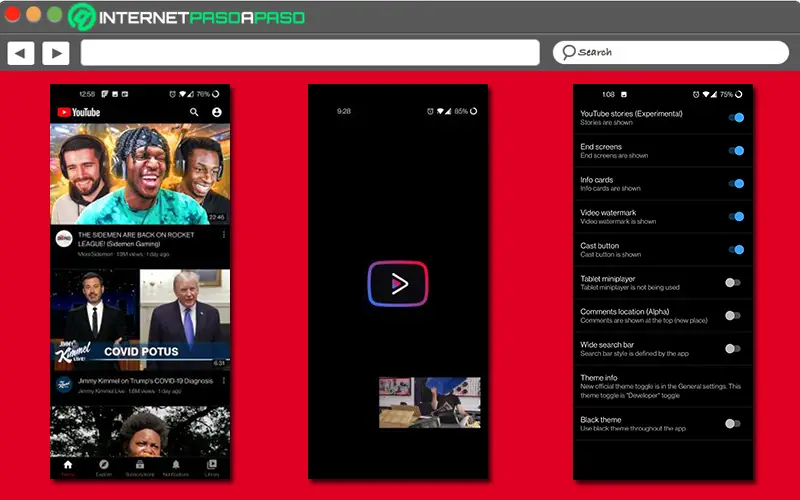800x500 pixels.
Task: Select the Notifications bell tab
Action: tap(176, 468)
